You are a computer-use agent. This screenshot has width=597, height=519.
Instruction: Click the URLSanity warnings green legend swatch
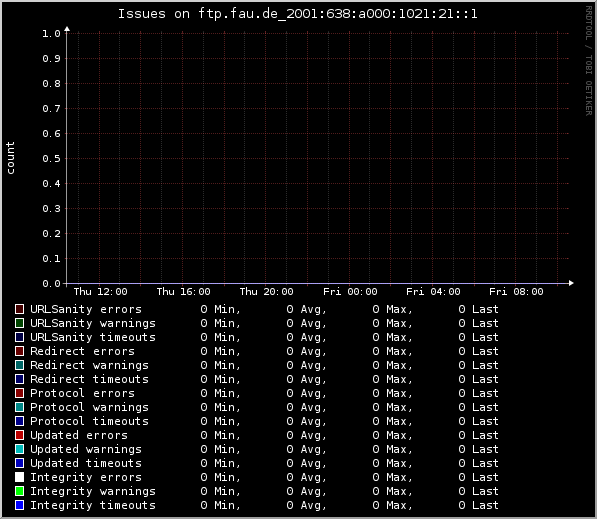[x=19, y=323]
